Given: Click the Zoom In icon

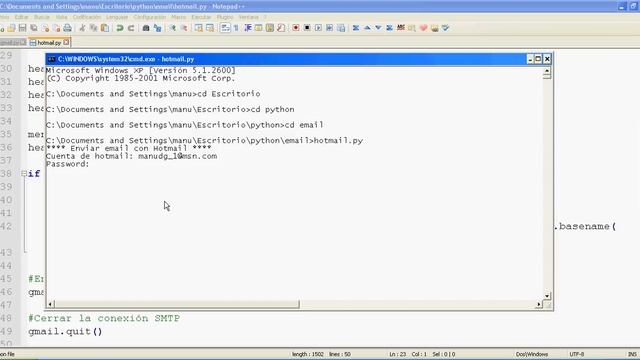Looking at the screenshot, I should click(173, 28).
